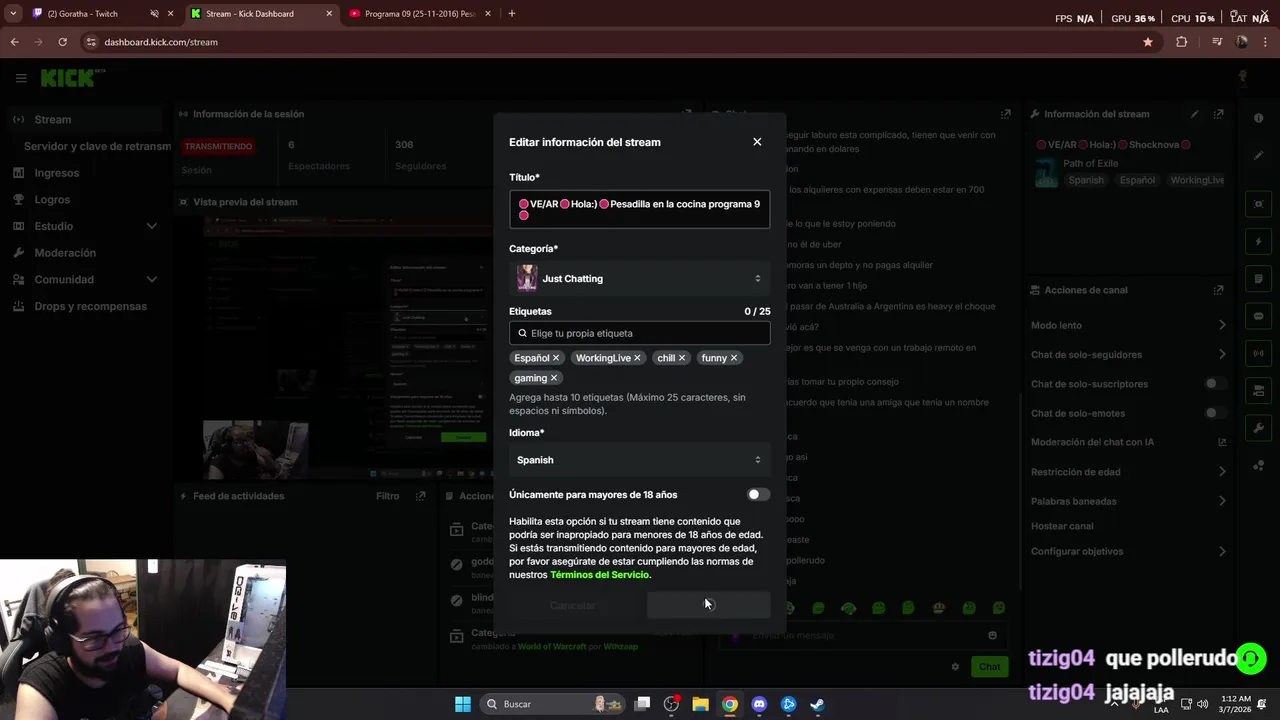Click the pencil icon in right rail

coord(1259,156)
